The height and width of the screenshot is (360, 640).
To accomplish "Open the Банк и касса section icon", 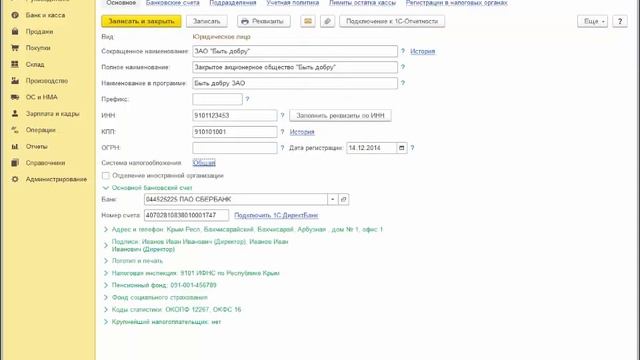I will (15, 15).
